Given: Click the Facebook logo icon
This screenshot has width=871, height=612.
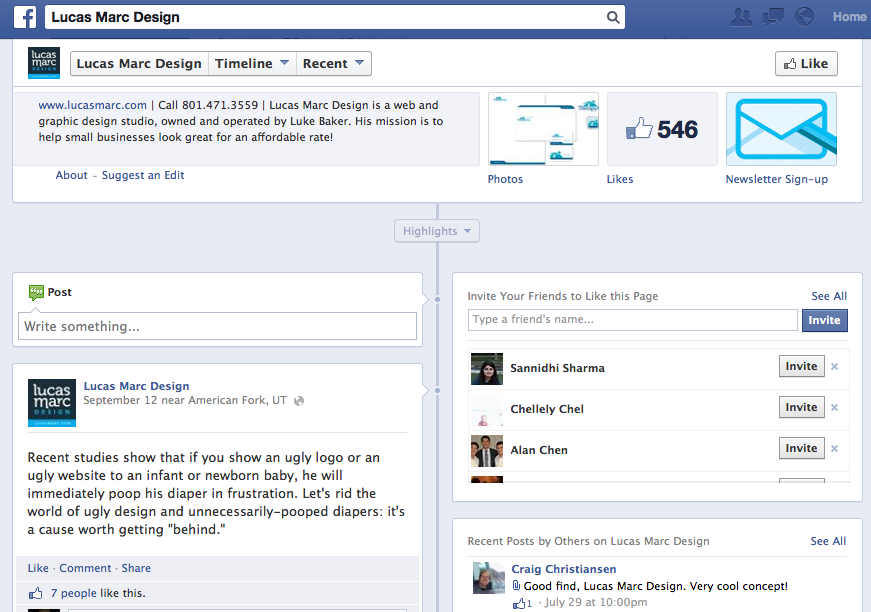Looking at the screenshot, I should click(26, 17).
